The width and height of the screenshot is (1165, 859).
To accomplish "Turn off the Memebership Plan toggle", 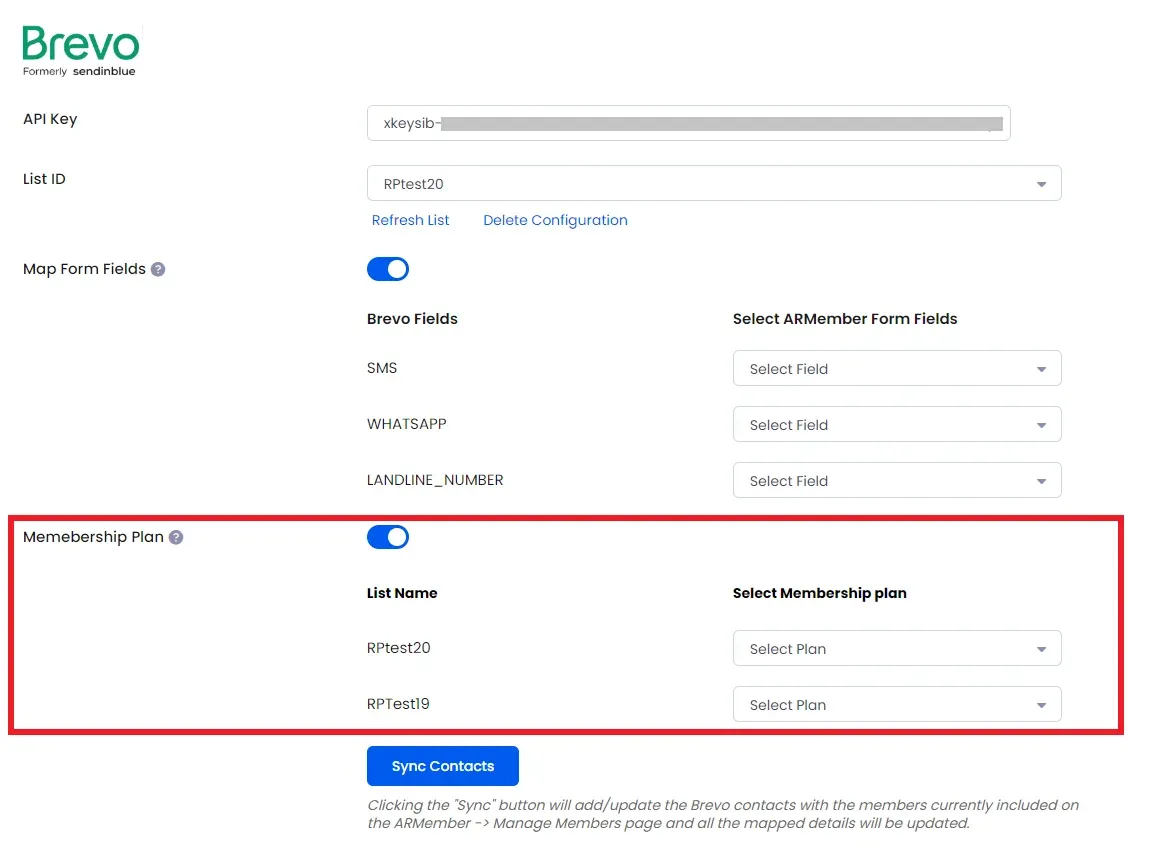I will click(x=388, y=537).
